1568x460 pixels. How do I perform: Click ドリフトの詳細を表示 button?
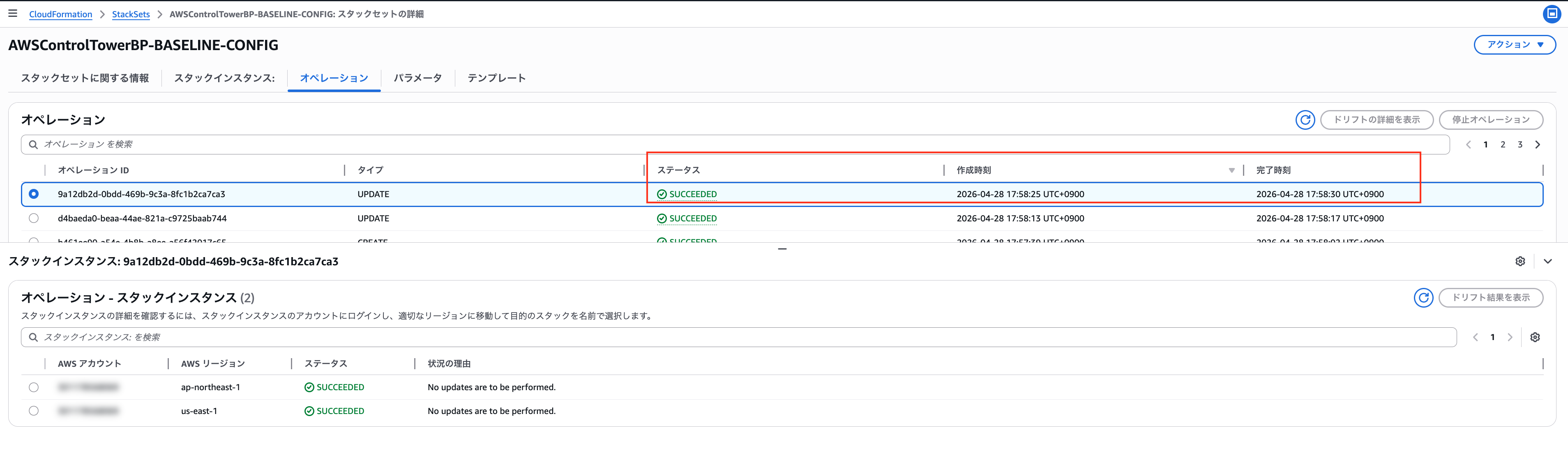coord(1377,120)
